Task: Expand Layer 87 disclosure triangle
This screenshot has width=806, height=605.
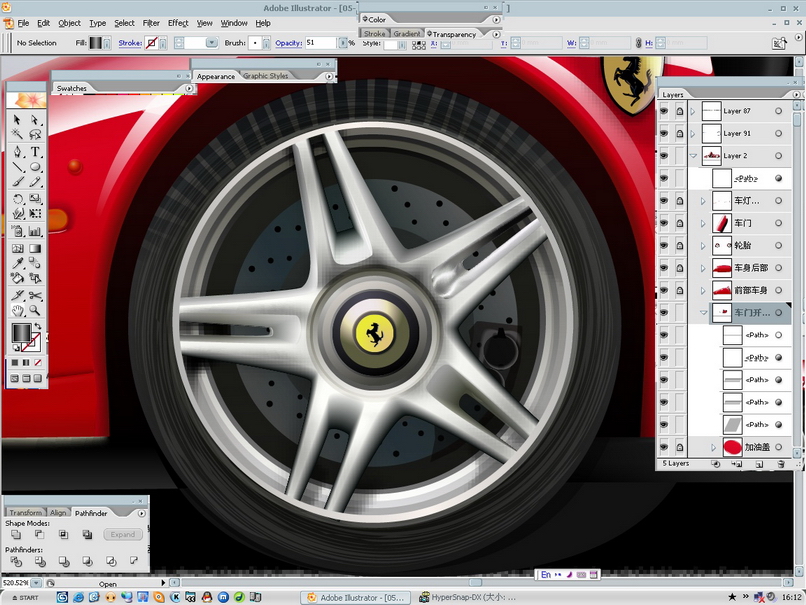Action: click(x=693, y=111)
